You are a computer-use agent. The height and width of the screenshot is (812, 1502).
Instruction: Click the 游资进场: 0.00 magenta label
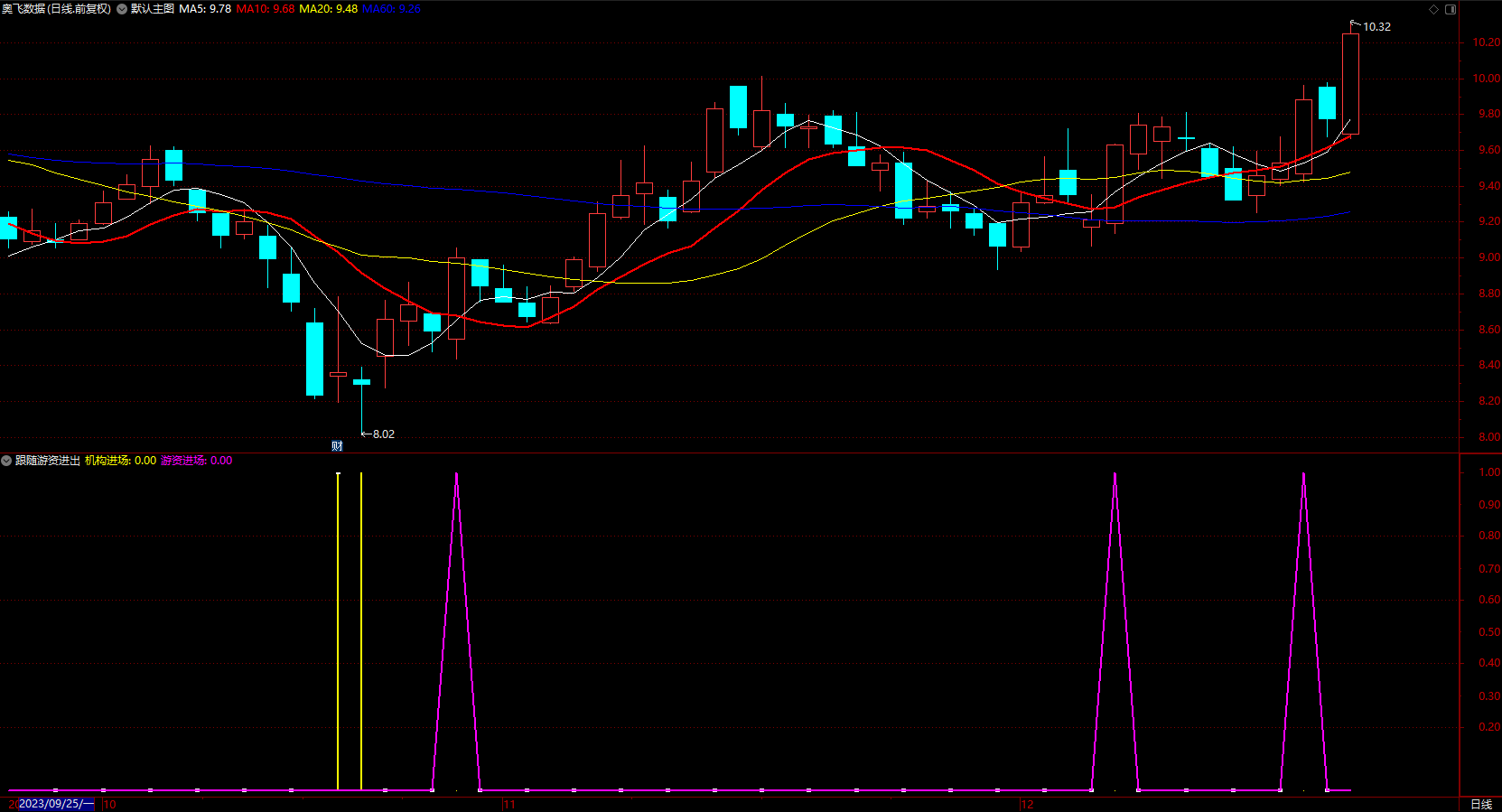(197, 461)
